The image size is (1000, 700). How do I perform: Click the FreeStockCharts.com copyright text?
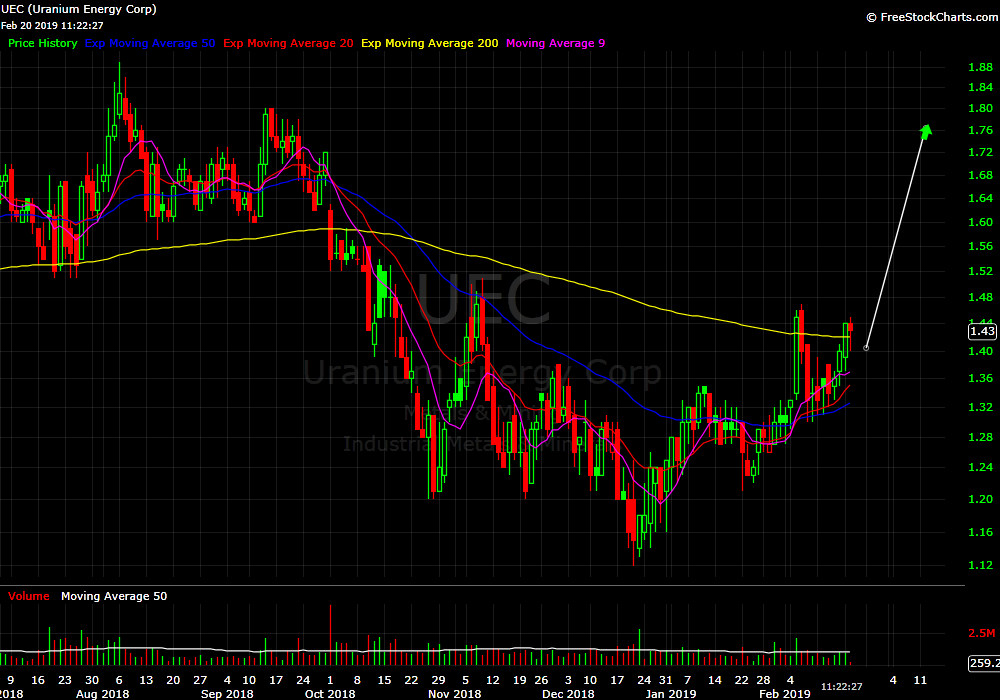pos(932,17)
